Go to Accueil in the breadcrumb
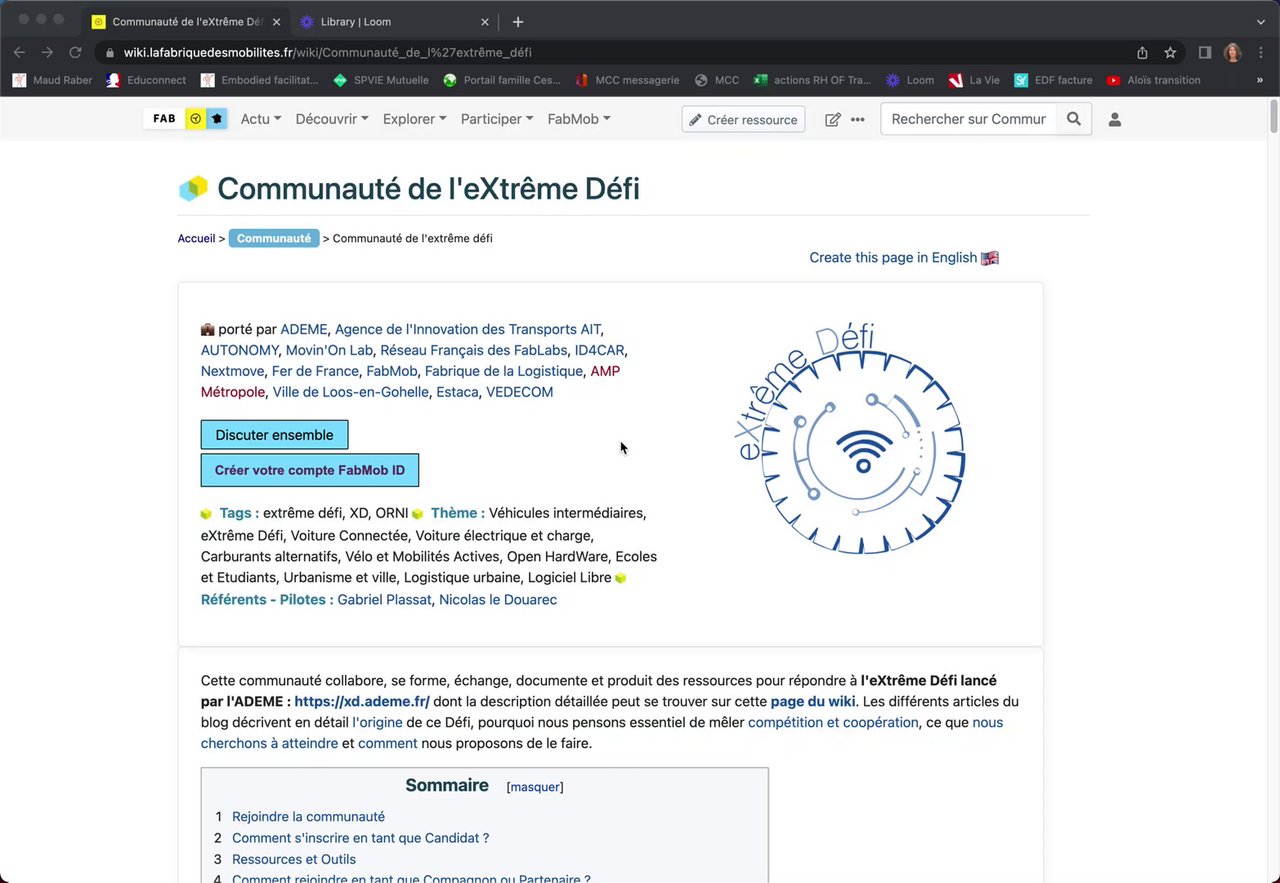Screen dimensions: 1280x883 (x=196, y=238)
